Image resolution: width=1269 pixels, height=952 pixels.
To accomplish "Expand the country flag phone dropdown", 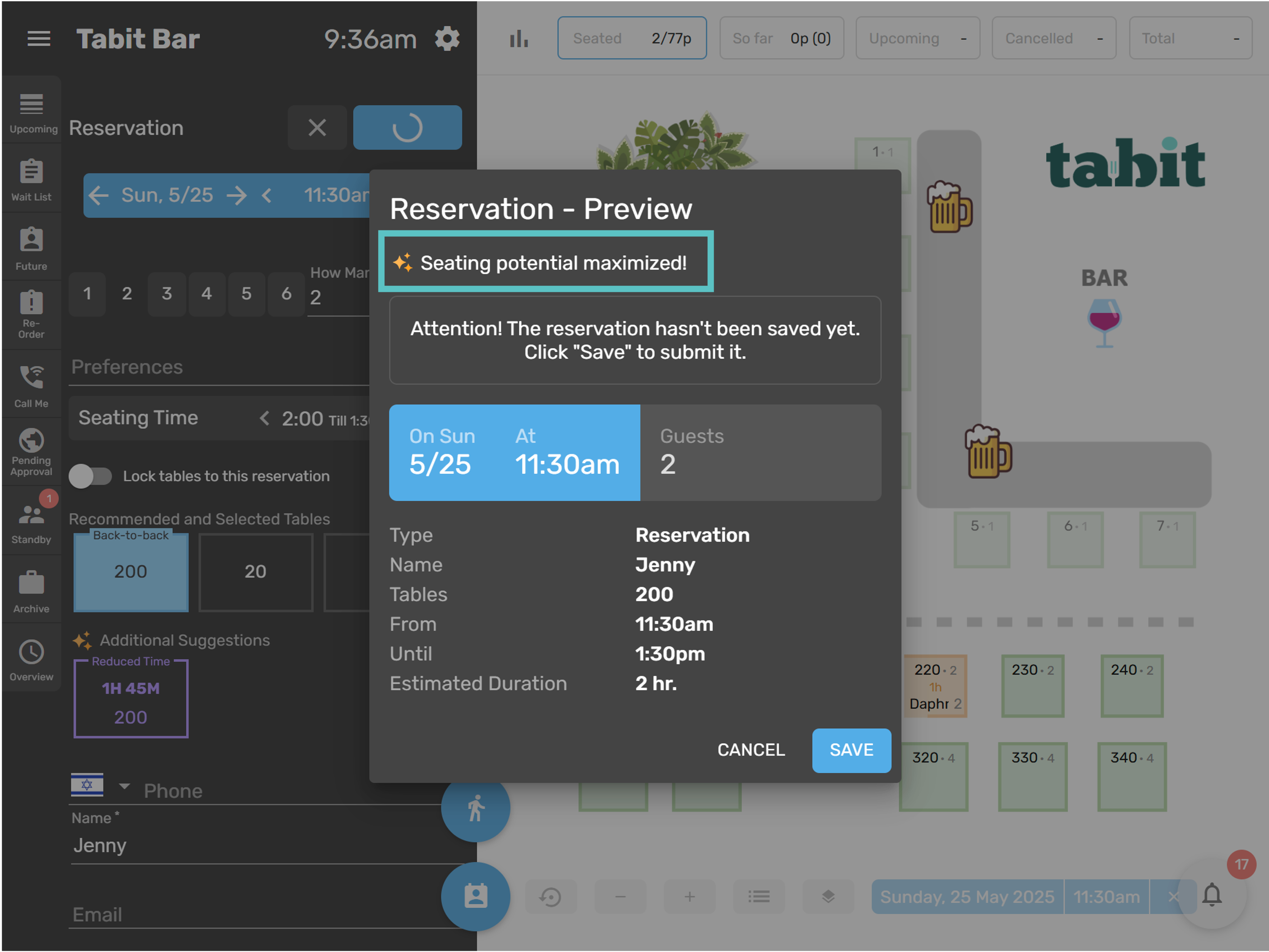I will click(x=124, y=786).
